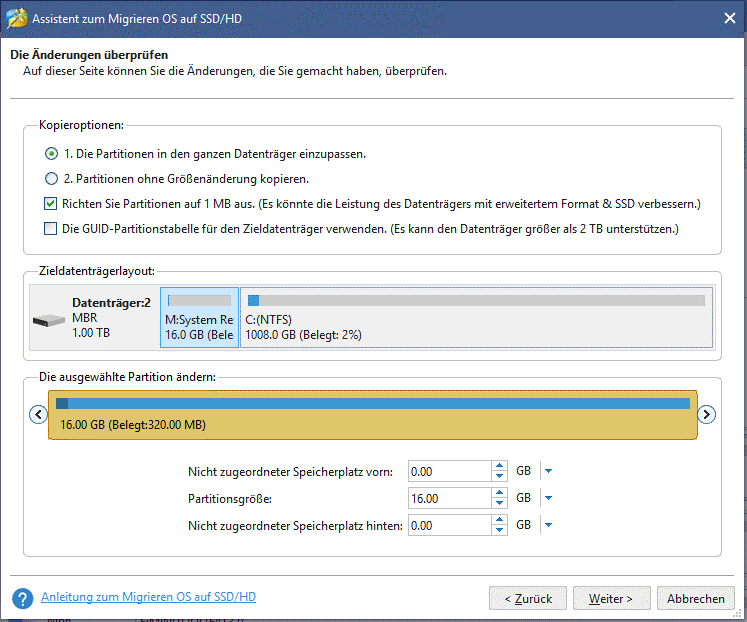
Task: Click the yellow partition size slider bar
Action: click(x=373, y=415)
